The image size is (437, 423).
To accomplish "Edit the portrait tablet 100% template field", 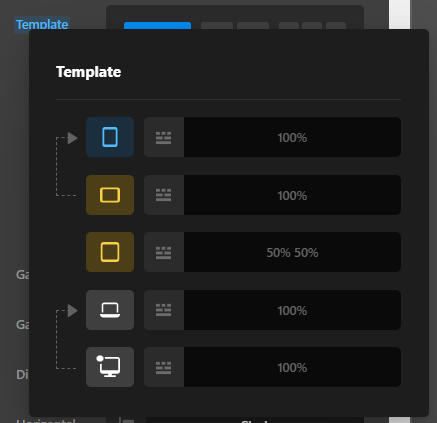I will coord(292,137).
